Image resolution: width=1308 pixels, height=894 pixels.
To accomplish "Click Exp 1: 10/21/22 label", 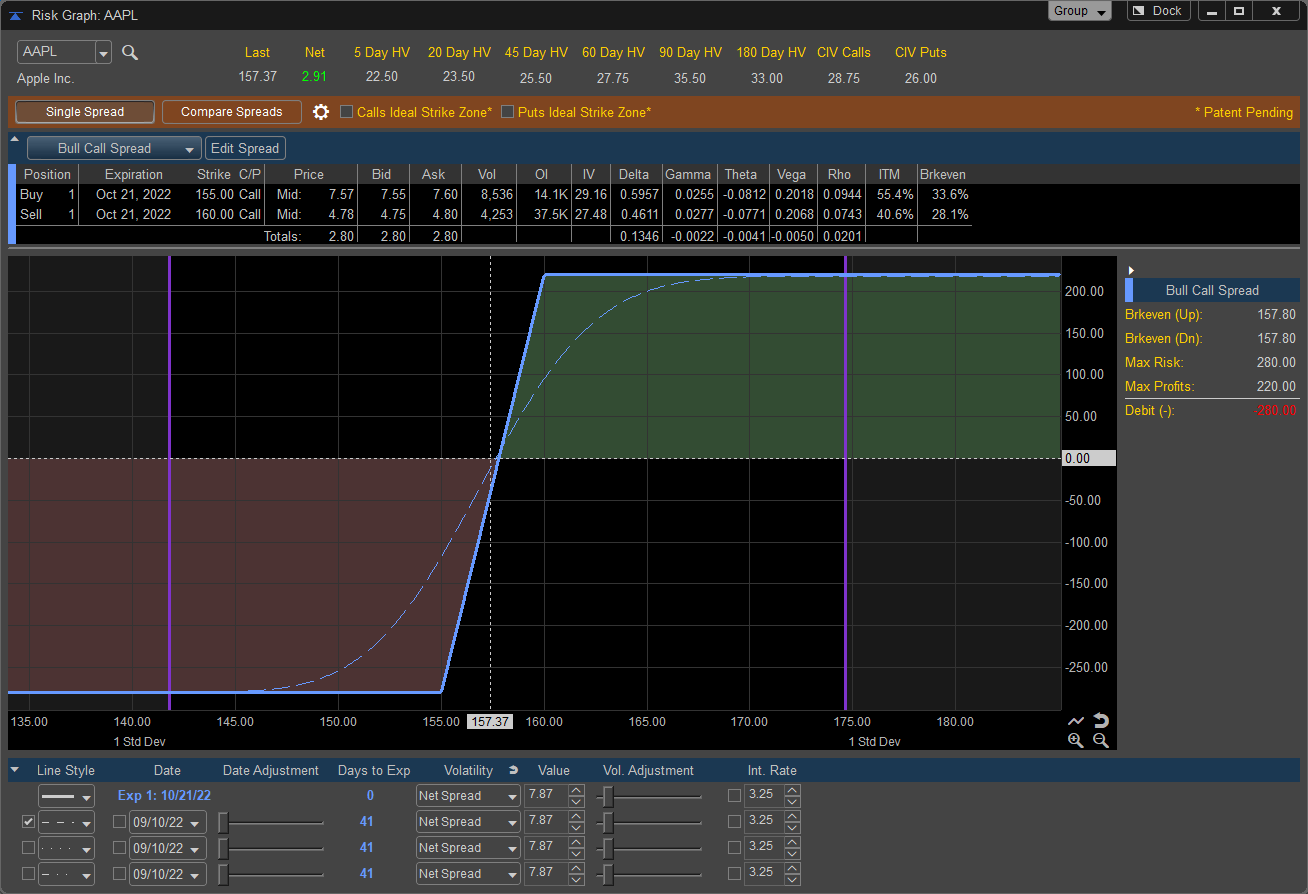I will click(163, 796).
